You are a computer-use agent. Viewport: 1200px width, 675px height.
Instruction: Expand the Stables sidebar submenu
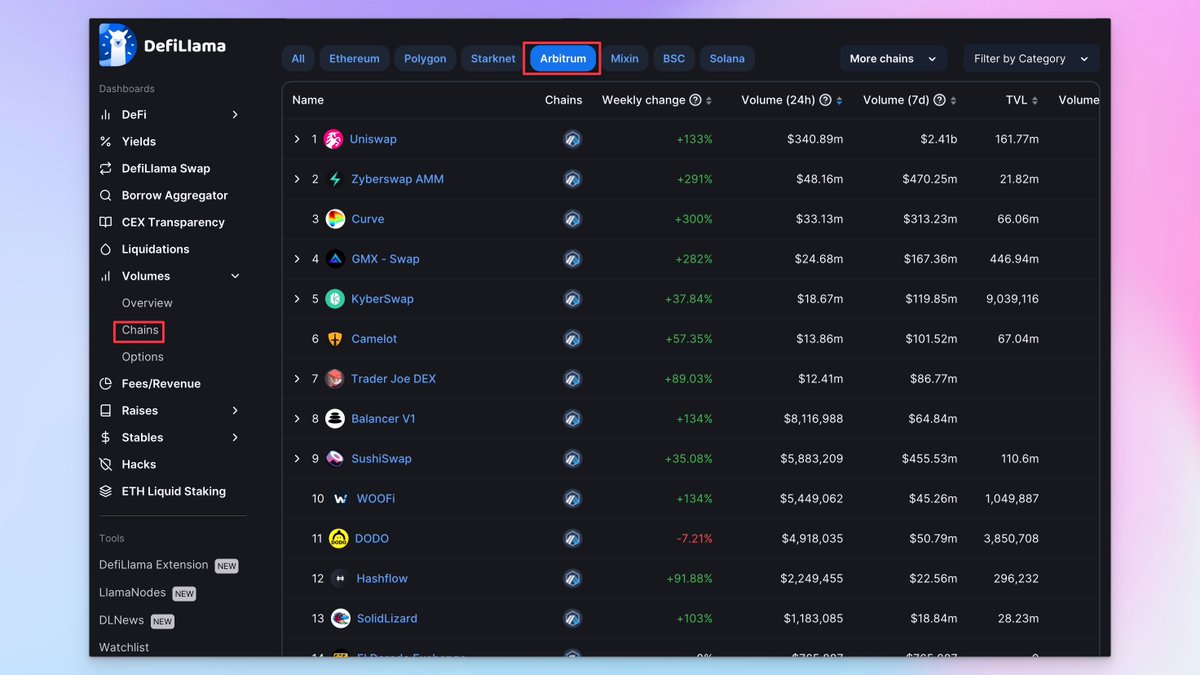click(x=235, y=438)
